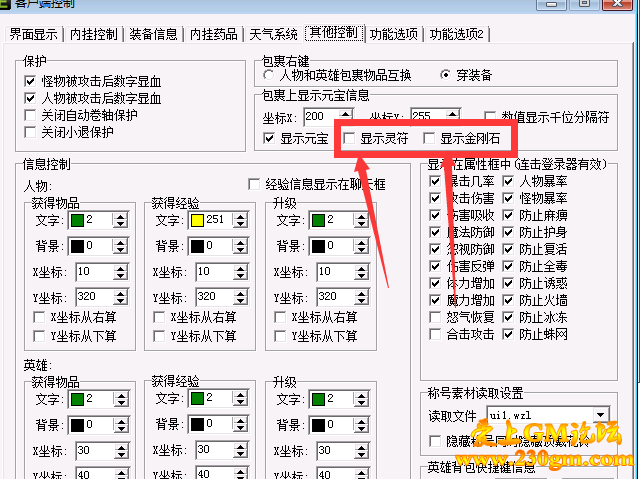Open the 内挂控制 tab
The image size is (640, 479).
93,34
